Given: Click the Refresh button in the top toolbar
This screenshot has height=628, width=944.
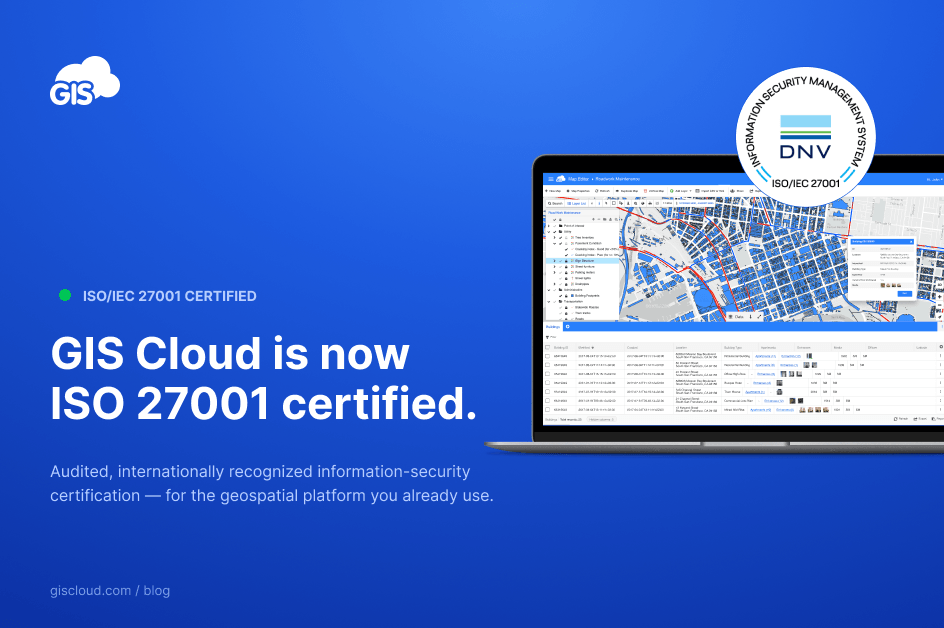Looking at the screenshot, I should tap(603, 191).
